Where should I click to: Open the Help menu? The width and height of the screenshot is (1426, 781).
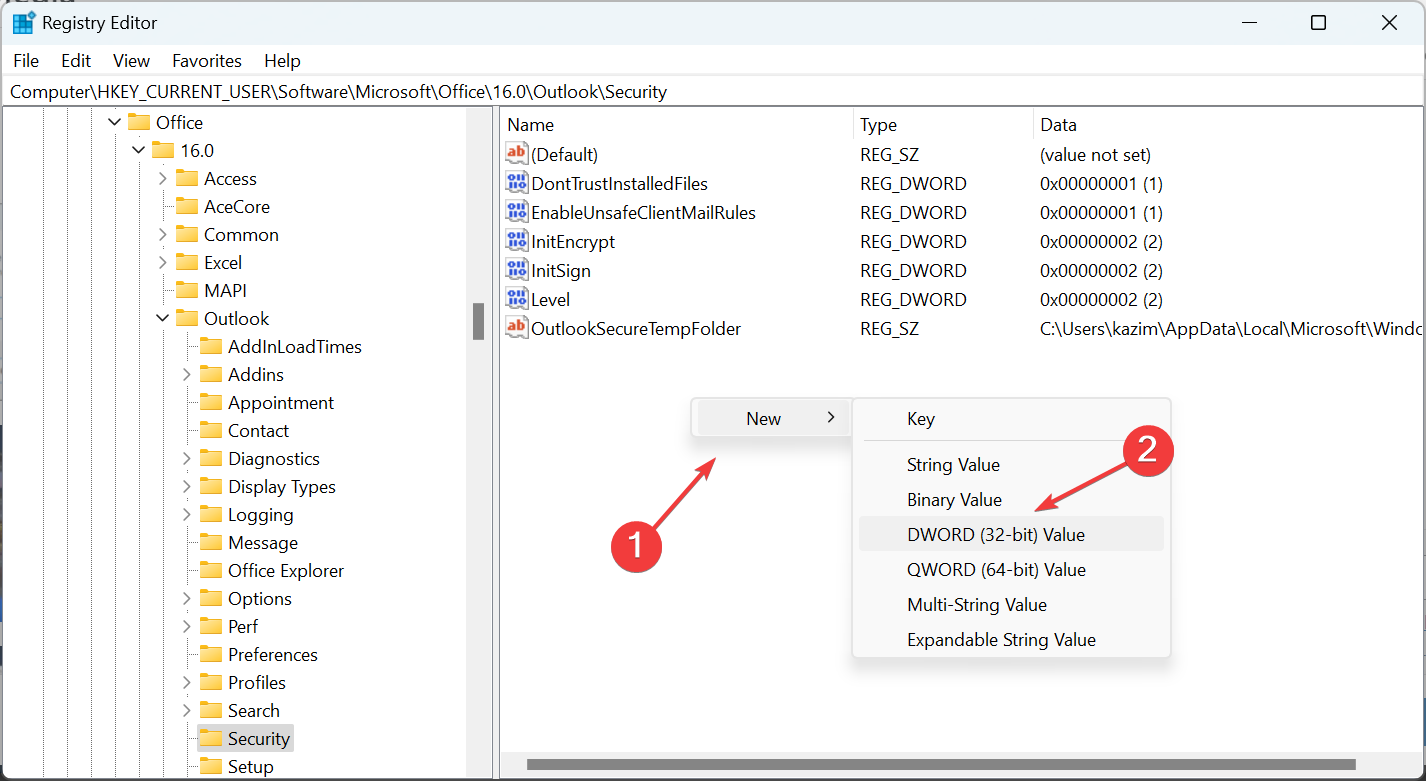click(282, 61)
